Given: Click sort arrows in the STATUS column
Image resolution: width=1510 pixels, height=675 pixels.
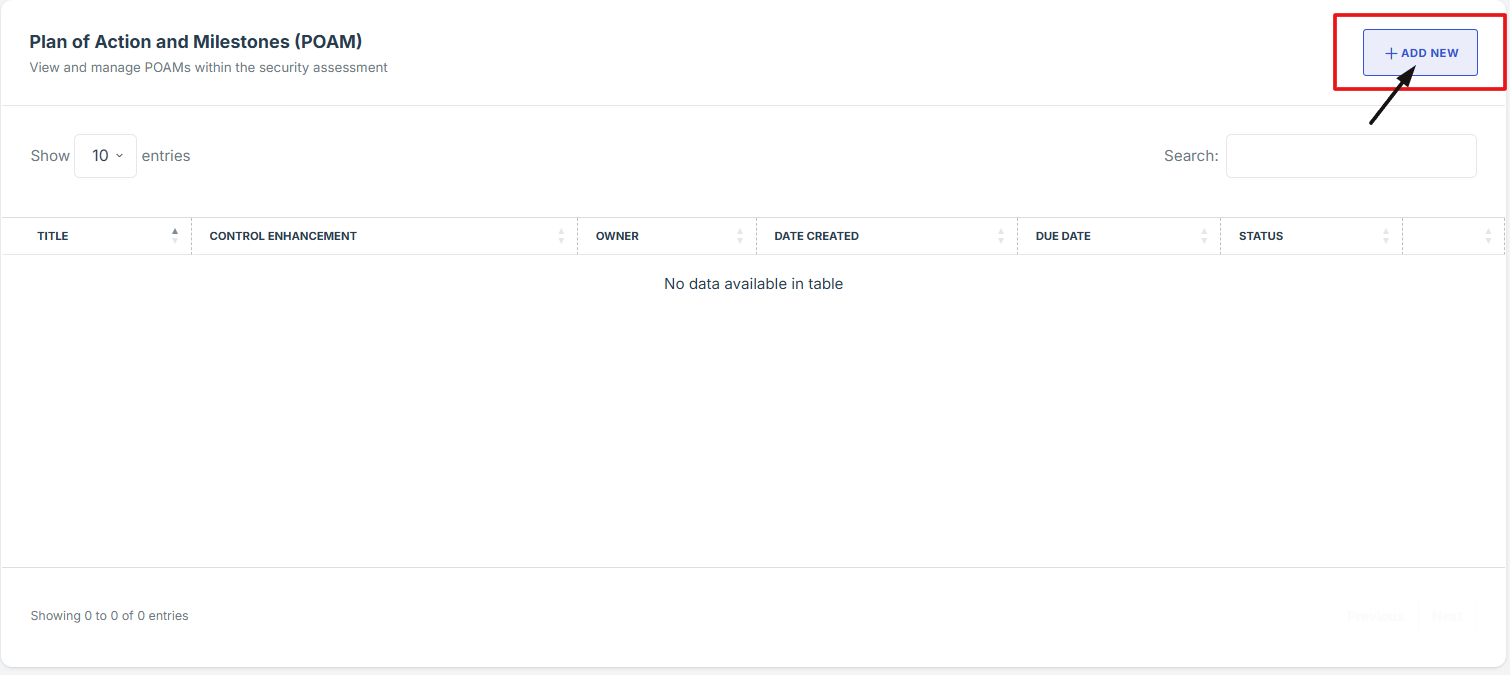Looking at the screenshot, I should point(1386,236).
